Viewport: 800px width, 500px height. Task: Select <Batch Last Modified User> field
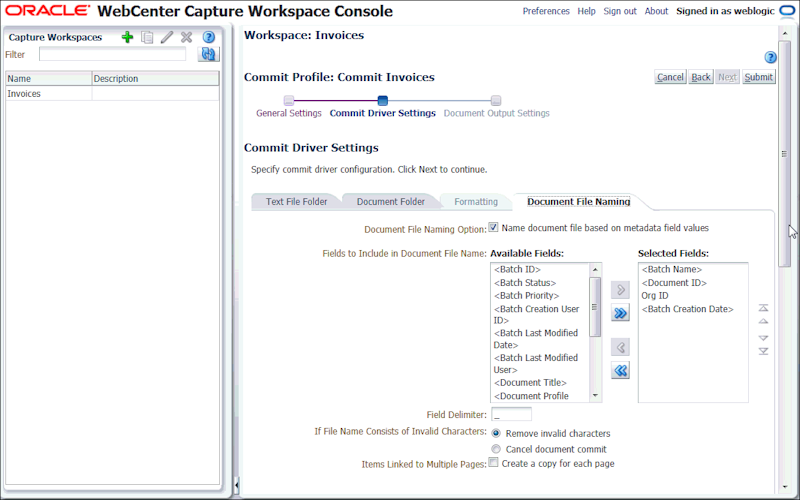(x=536, y=364)
